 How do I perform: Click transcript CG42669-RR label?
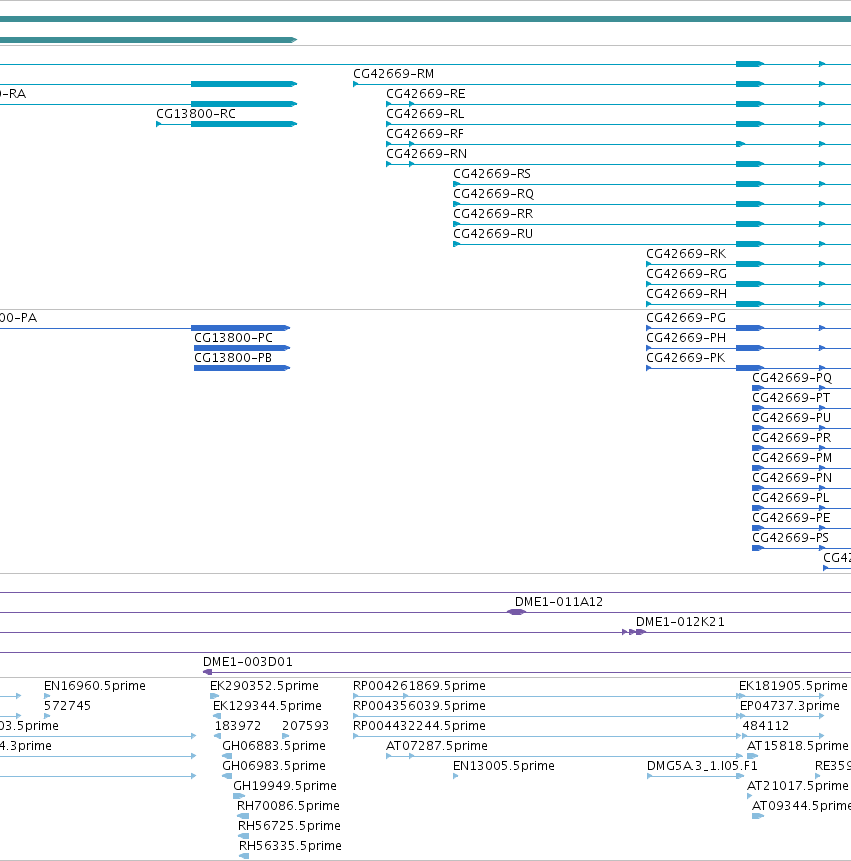(x=492, y=214)
